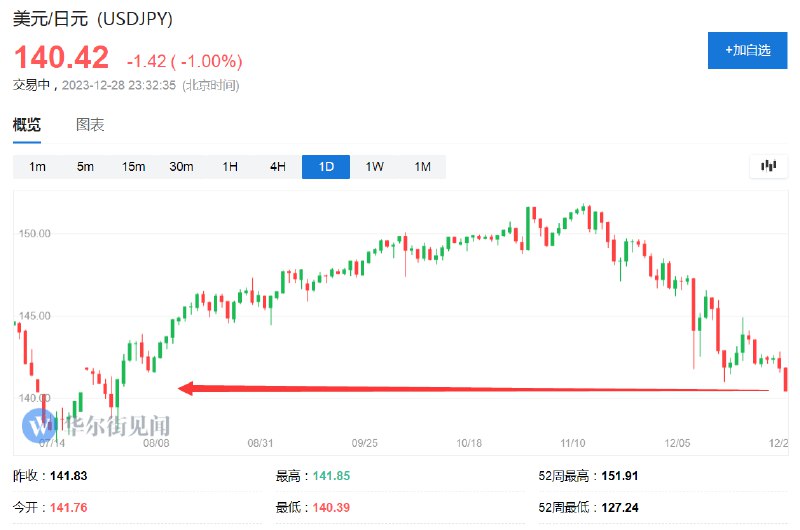Click the 11/10 date axis label
The width and height of the screenshot is (800, 530).
coord(573,443)
